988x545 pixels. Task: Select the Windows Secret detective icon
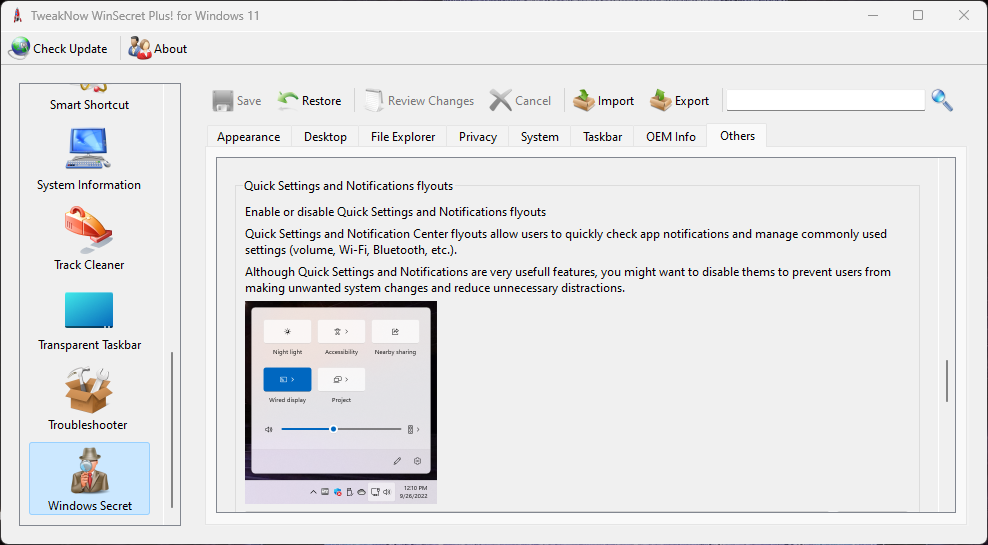point(89,471)
